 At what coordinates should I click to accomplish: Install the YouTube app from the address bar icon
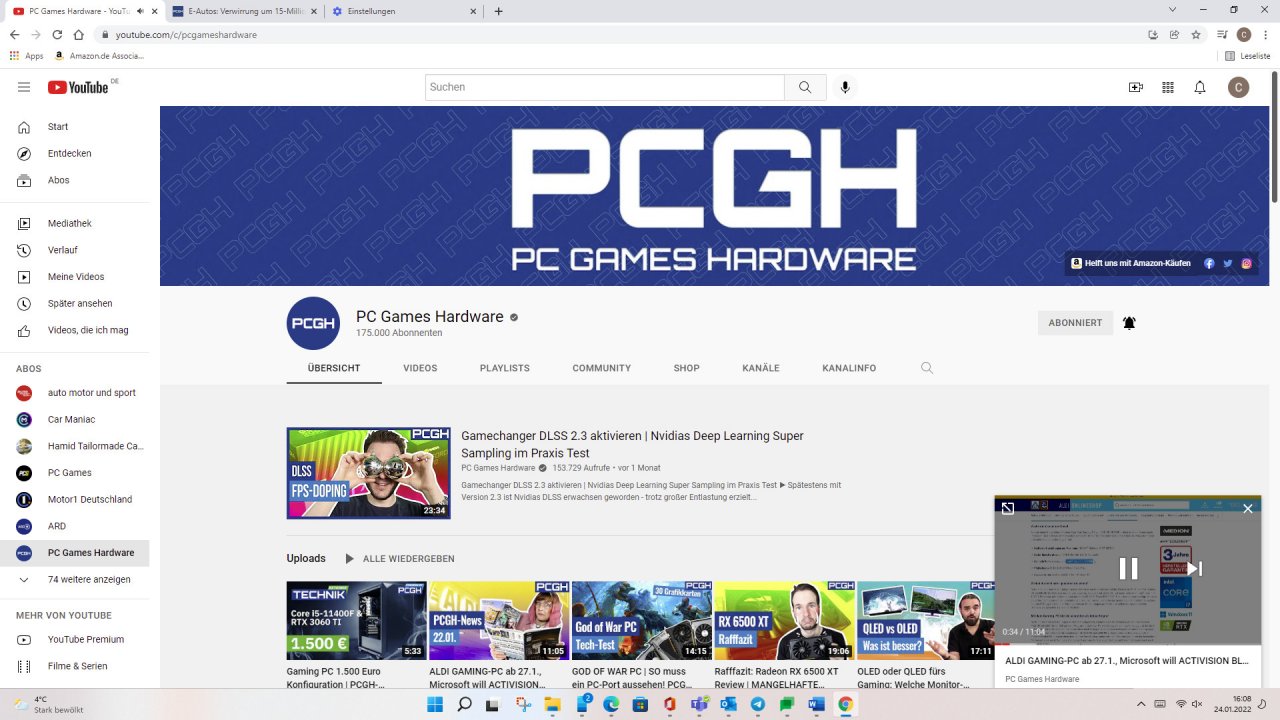click(1153, 35)
